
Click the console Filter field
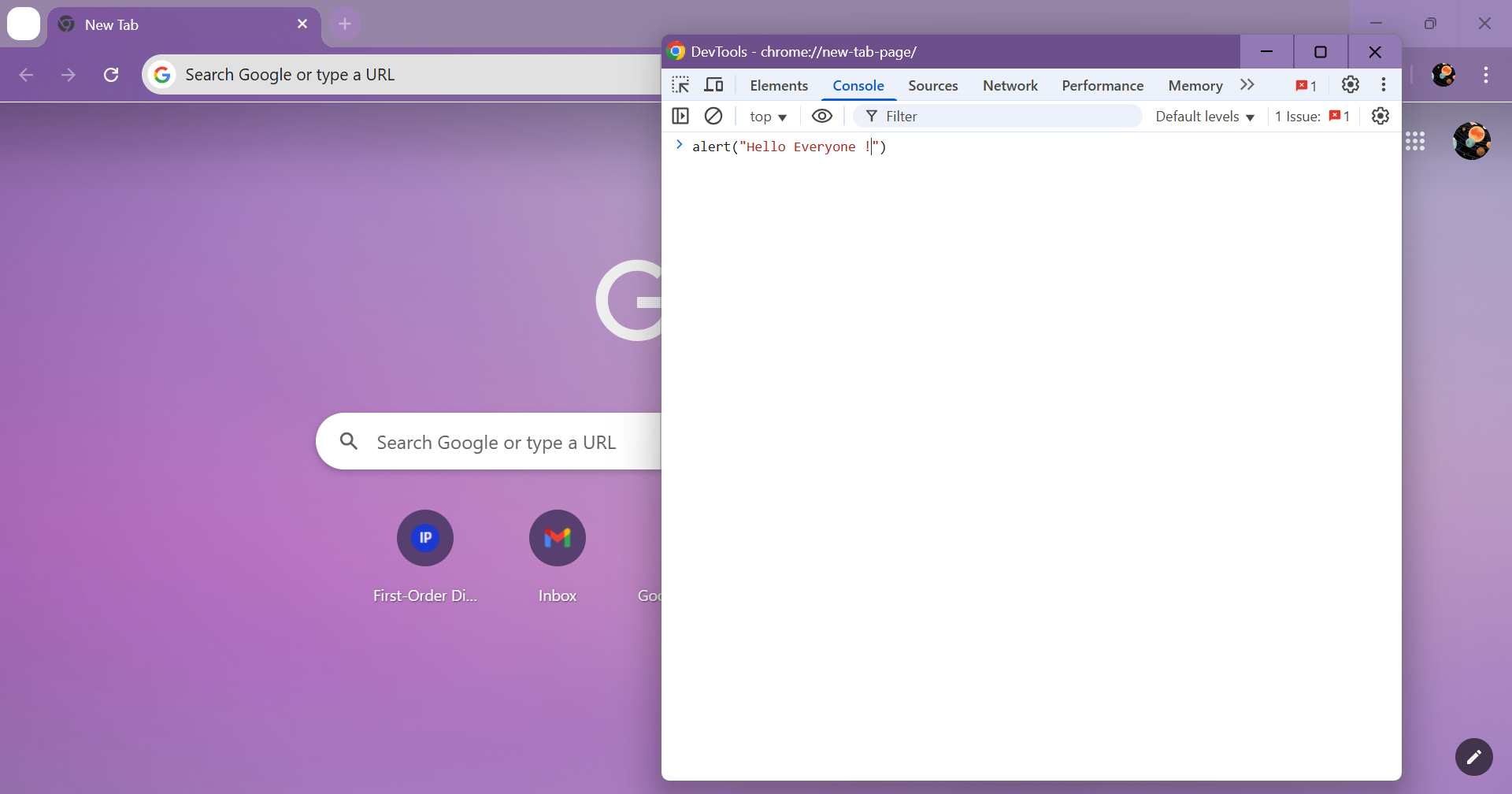pyautogui.click(x=998, y=116)
